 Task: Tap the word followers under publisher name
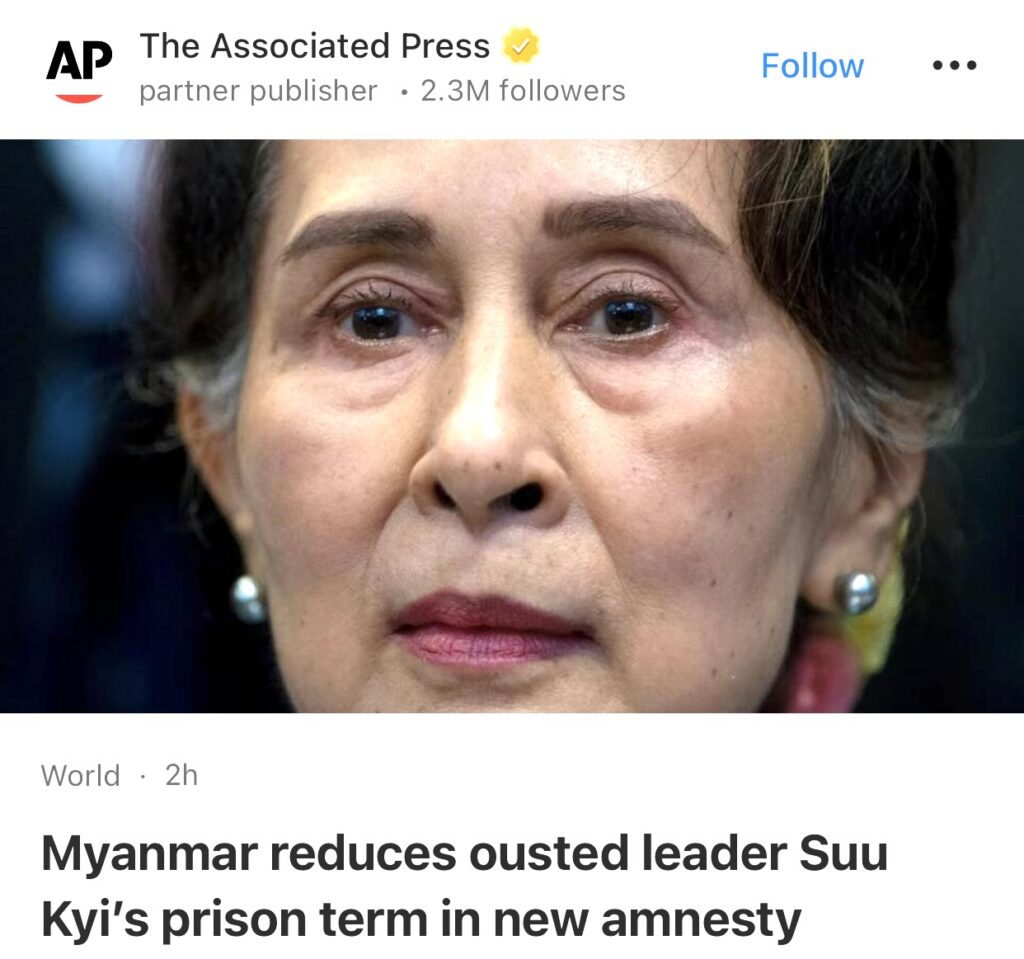(562, 91)
